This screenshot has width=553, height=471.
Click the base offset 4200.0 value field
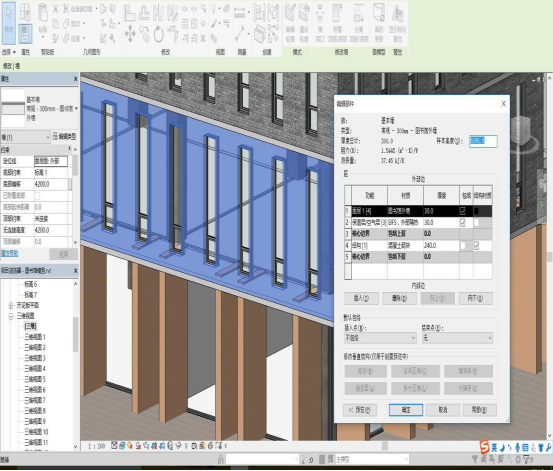(x=51, y=184)
